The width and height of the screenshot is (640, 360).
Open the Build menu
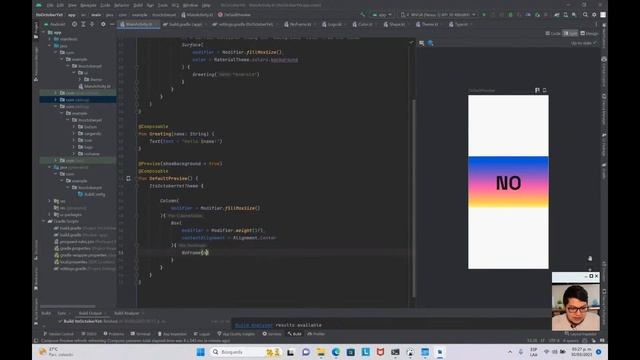coord(138,5)
